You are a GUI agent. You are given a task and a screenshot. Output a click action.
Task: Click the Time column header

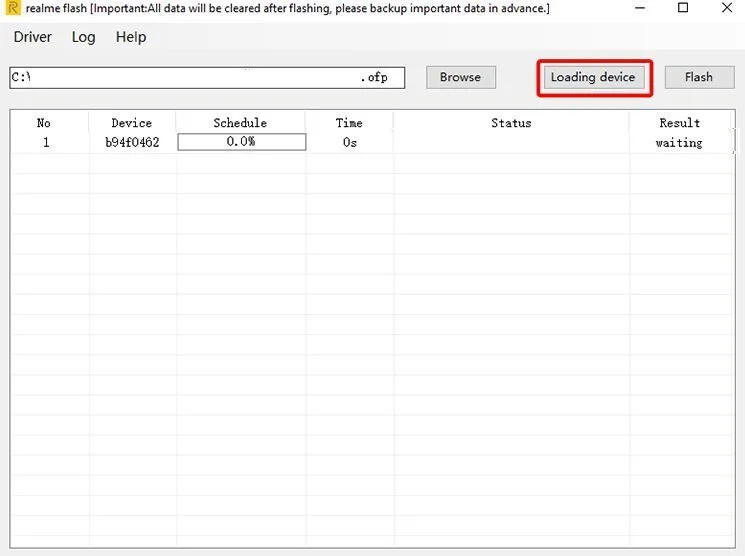pos(349,123)
